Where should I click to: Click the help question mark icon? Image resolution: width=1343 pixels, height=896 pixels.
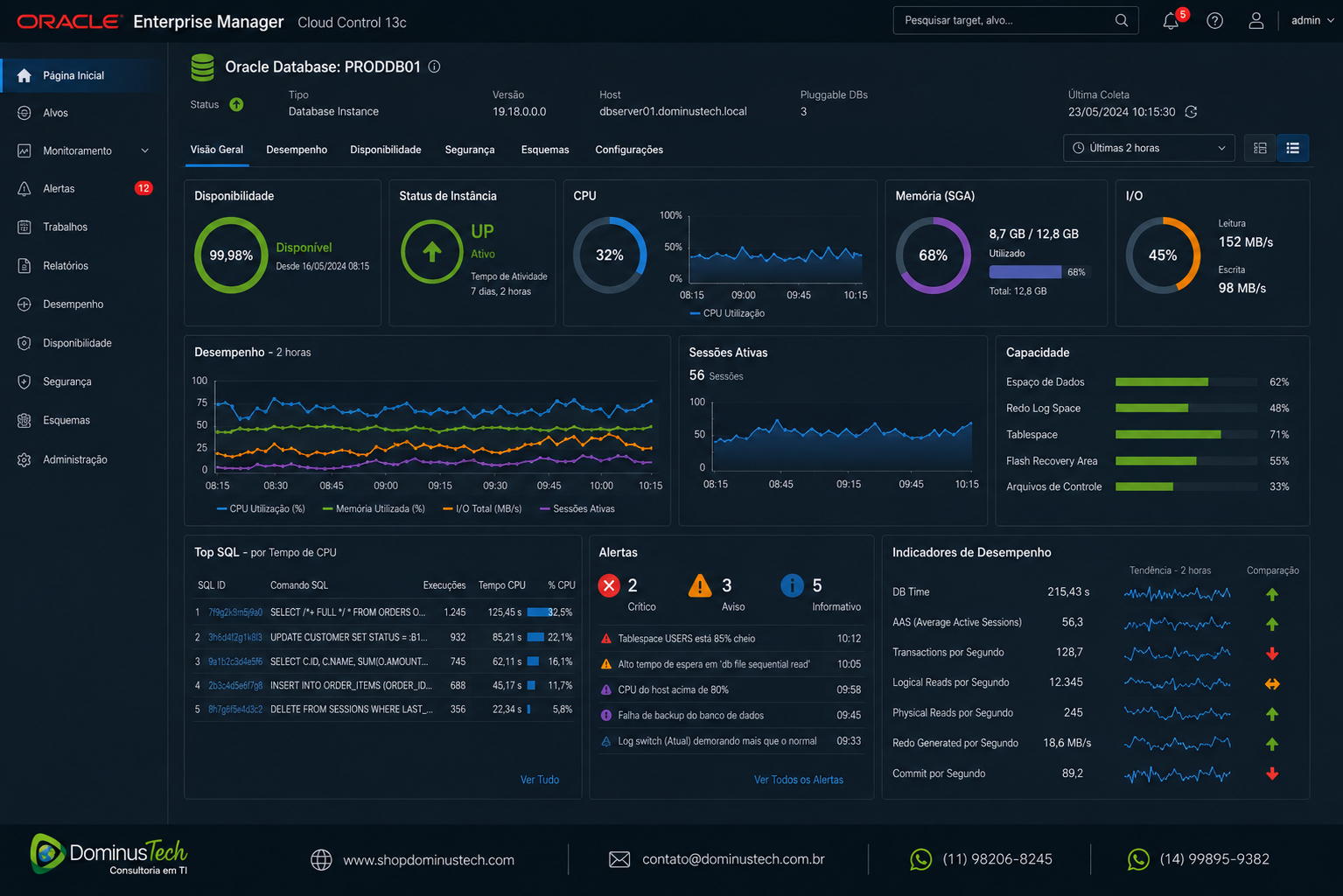tap(1214, 21)
